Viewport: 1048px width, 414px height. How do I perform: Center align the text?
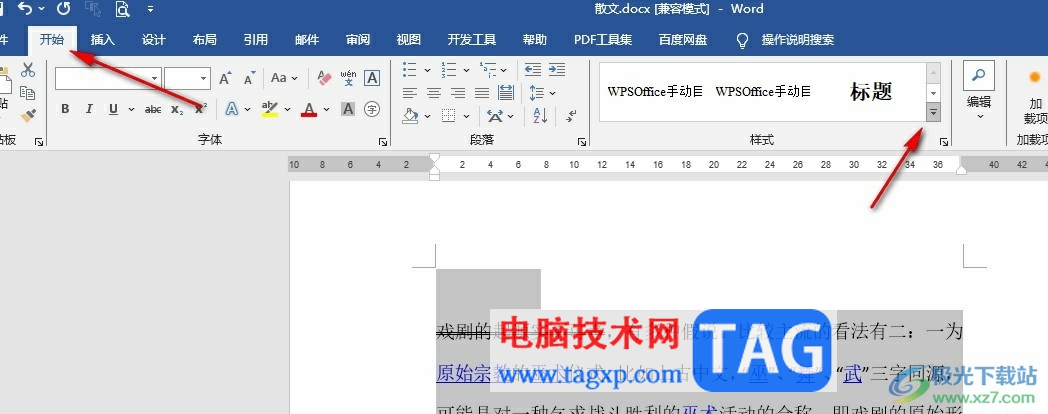(434, 93)
